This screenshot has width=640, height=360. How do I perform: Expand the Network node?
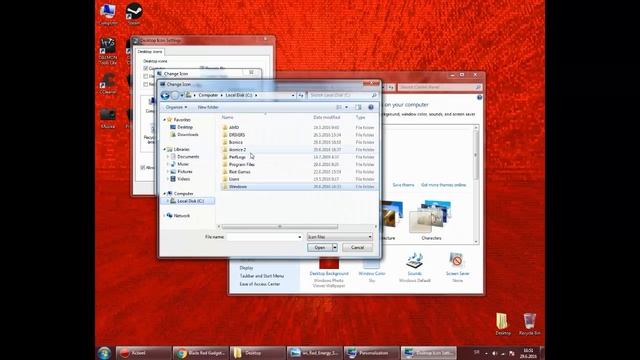coord(164,216)
